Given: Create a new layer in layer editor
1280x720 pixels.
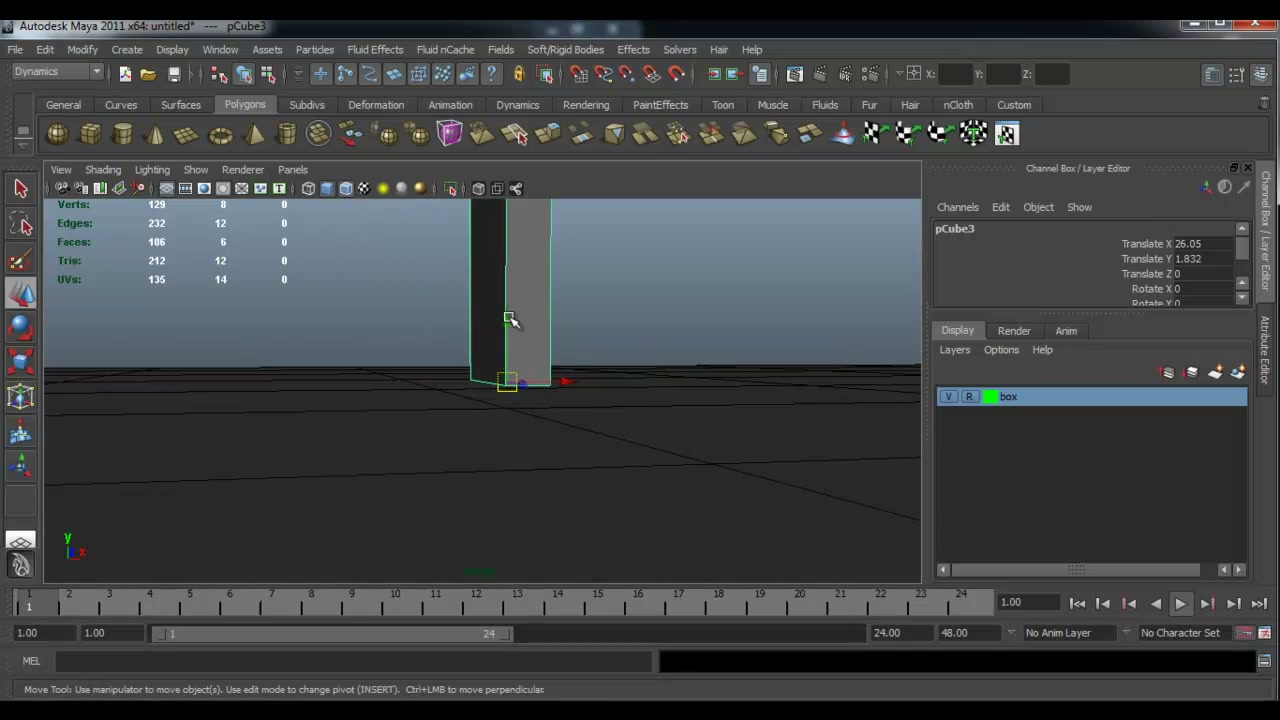Looking at the screenshot, I should (1215, 373).
